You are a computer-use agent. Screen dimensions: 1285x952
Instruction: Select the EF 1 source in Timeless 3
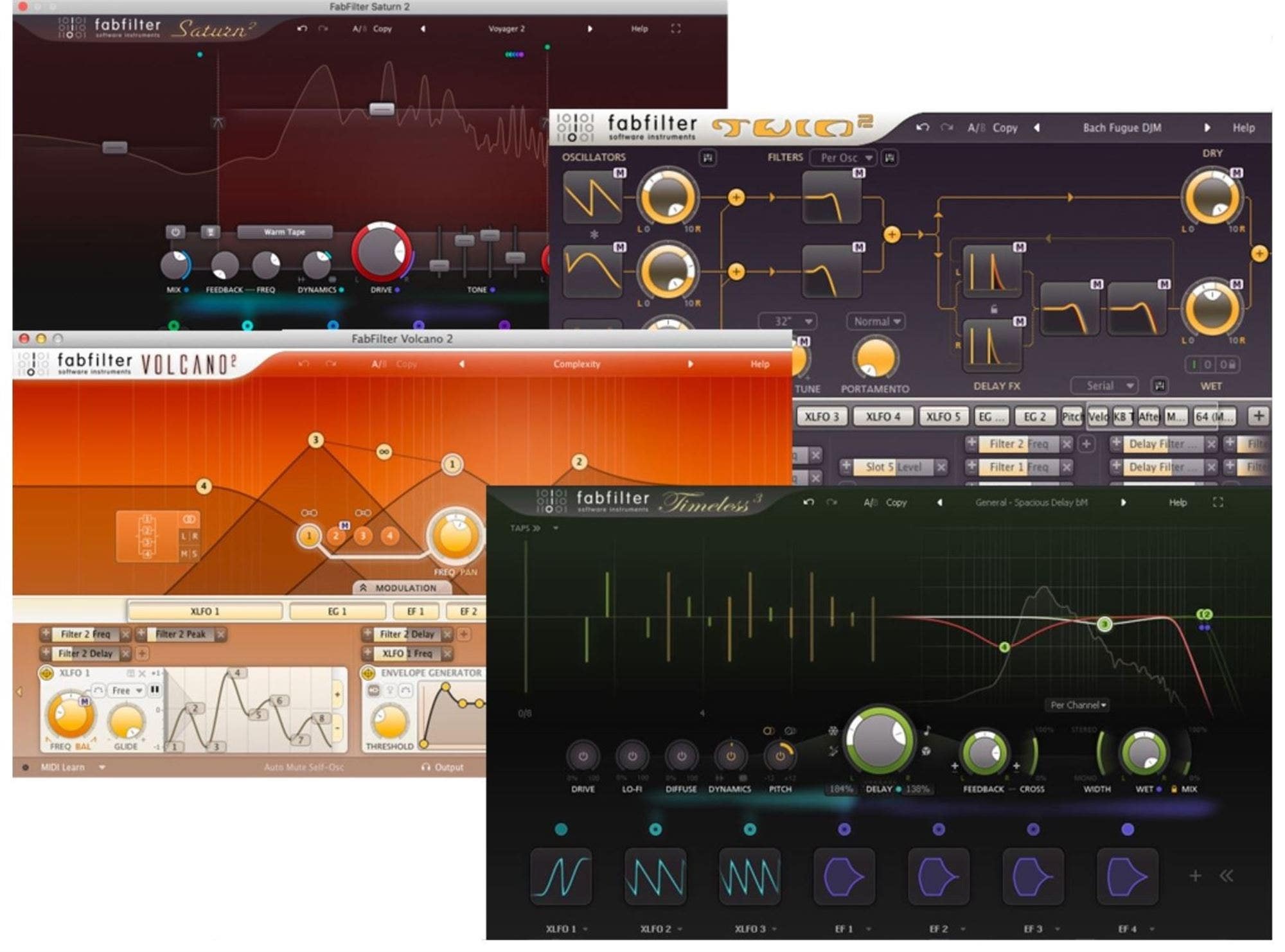(844, 877)
